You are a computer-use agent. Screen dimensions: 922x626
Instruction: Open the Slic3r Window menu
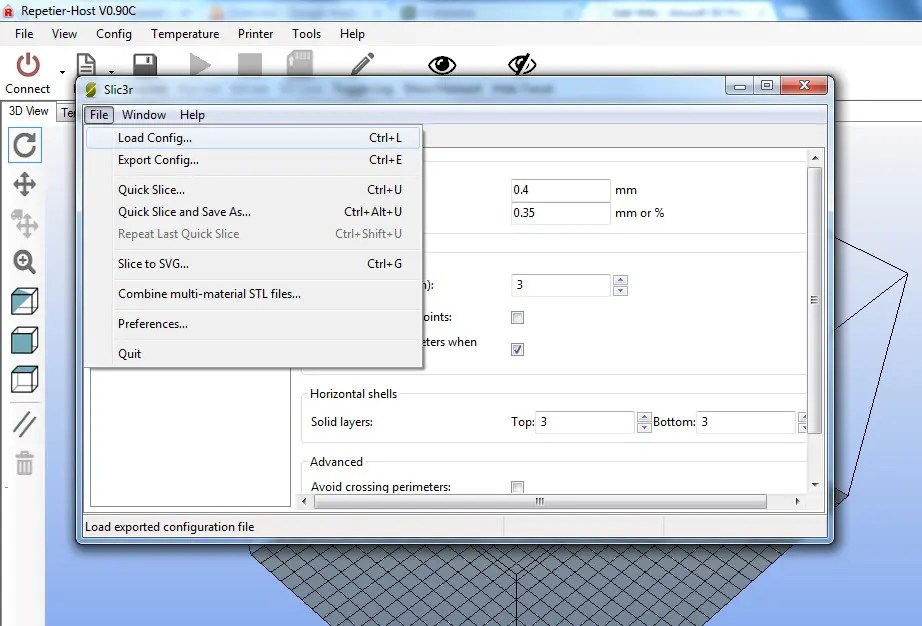(144, 115)
